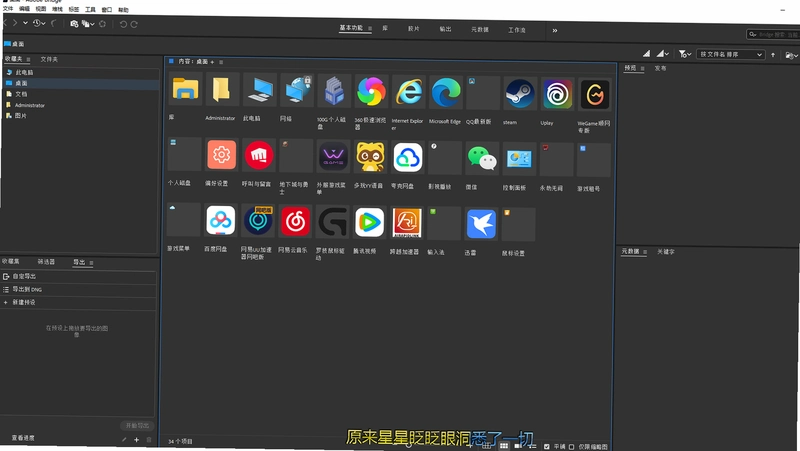The width and height of the screenshot is (800, 451).
Task: Click the thumbnail quality icon
Action: (x=646, y=53)
